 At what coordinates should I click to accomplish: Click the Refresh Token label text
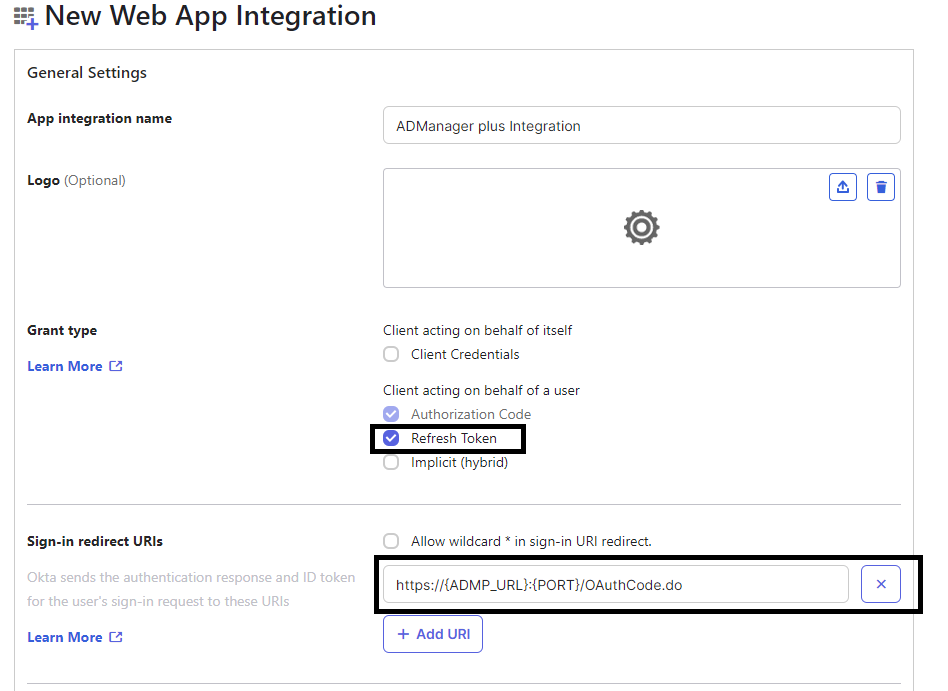[x=453, y=438]
